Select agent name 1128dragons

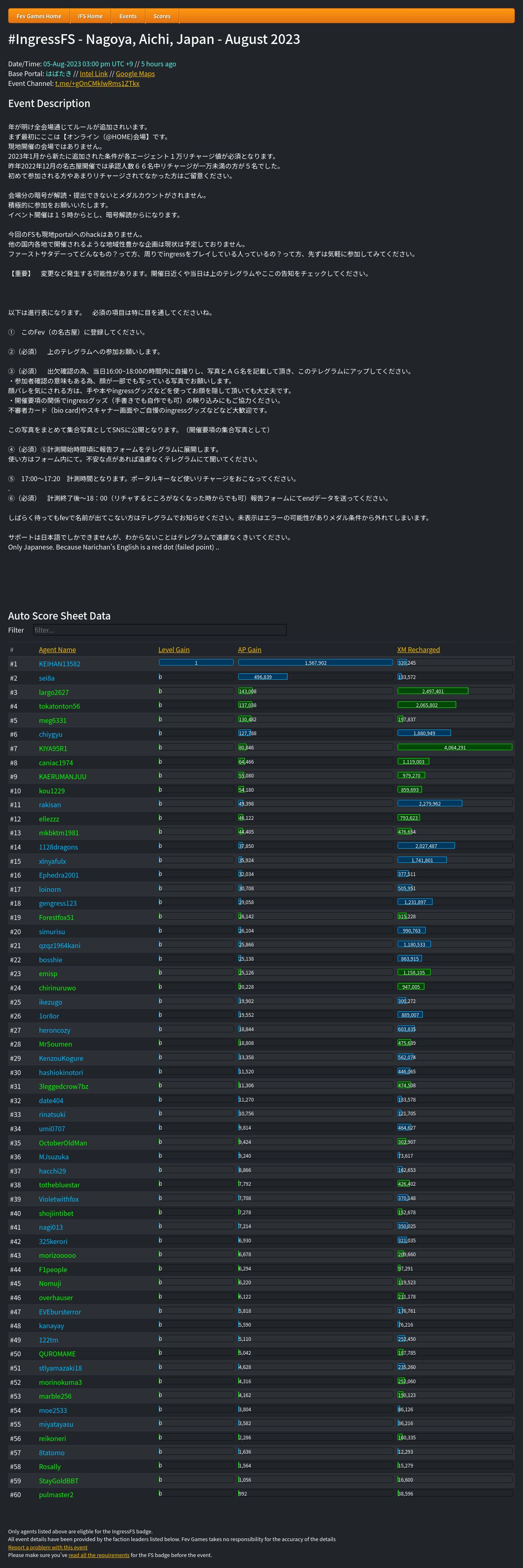58,848
